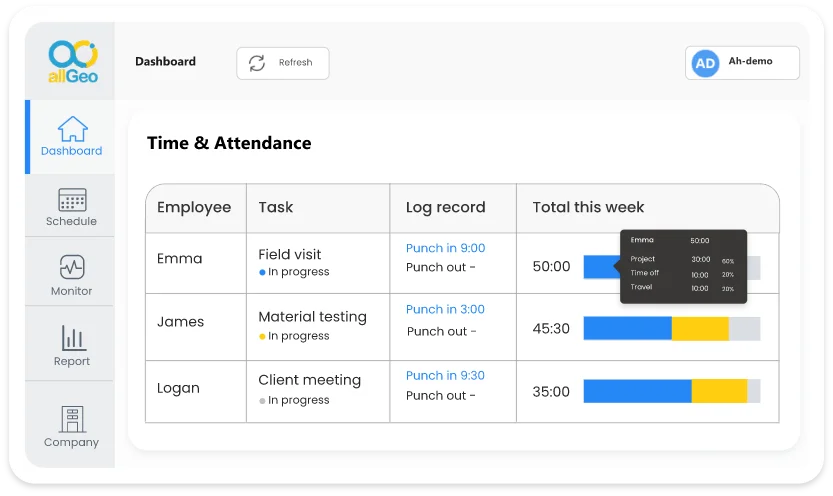The width and height of the screenshot is (833, 496).
Task: Select the Material testing task cell
Action: [312, 317]
